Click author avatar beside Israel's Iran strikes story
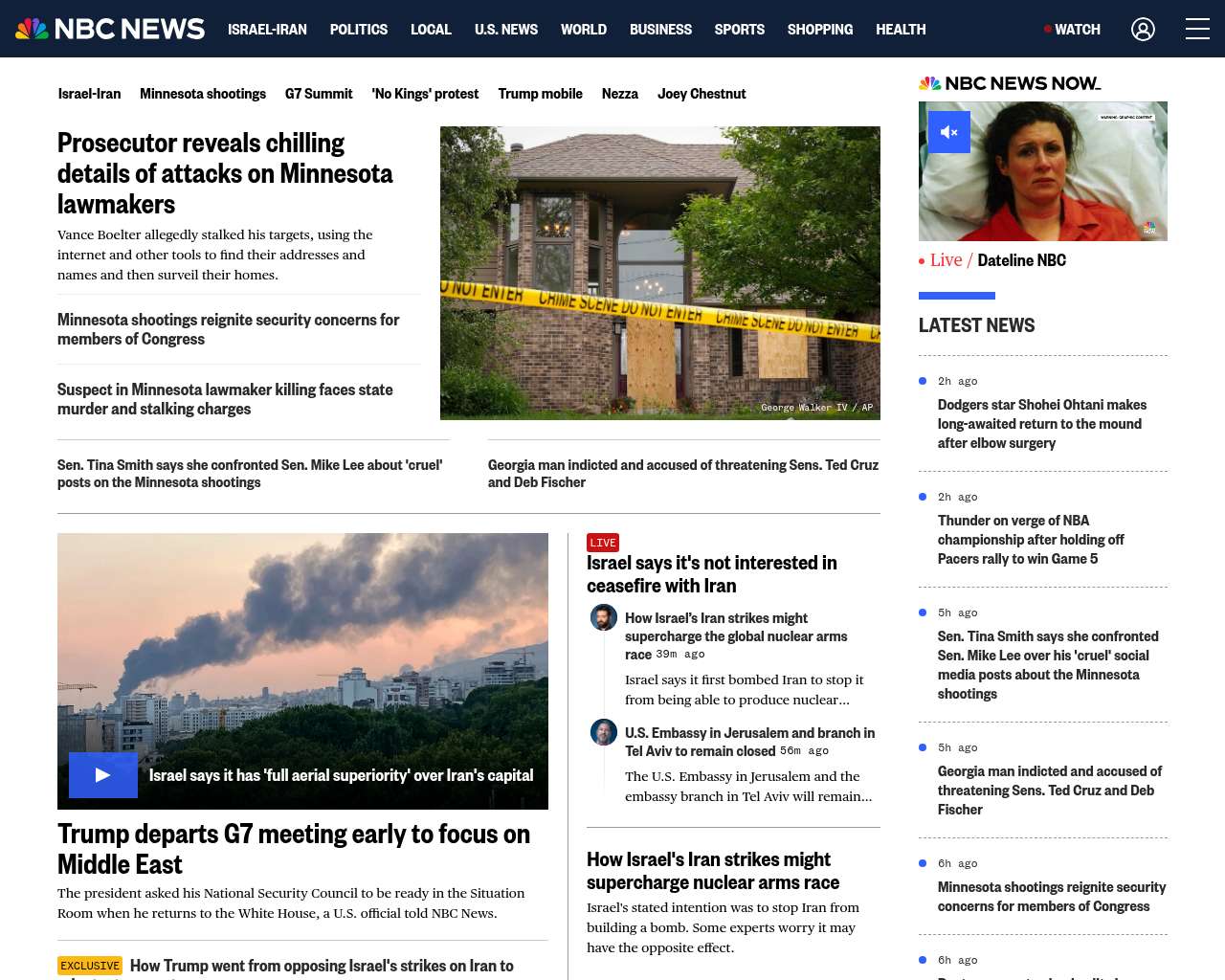The height and width of the screenshot is (980, 1225). pyautogui.click(x=604, y=617)
